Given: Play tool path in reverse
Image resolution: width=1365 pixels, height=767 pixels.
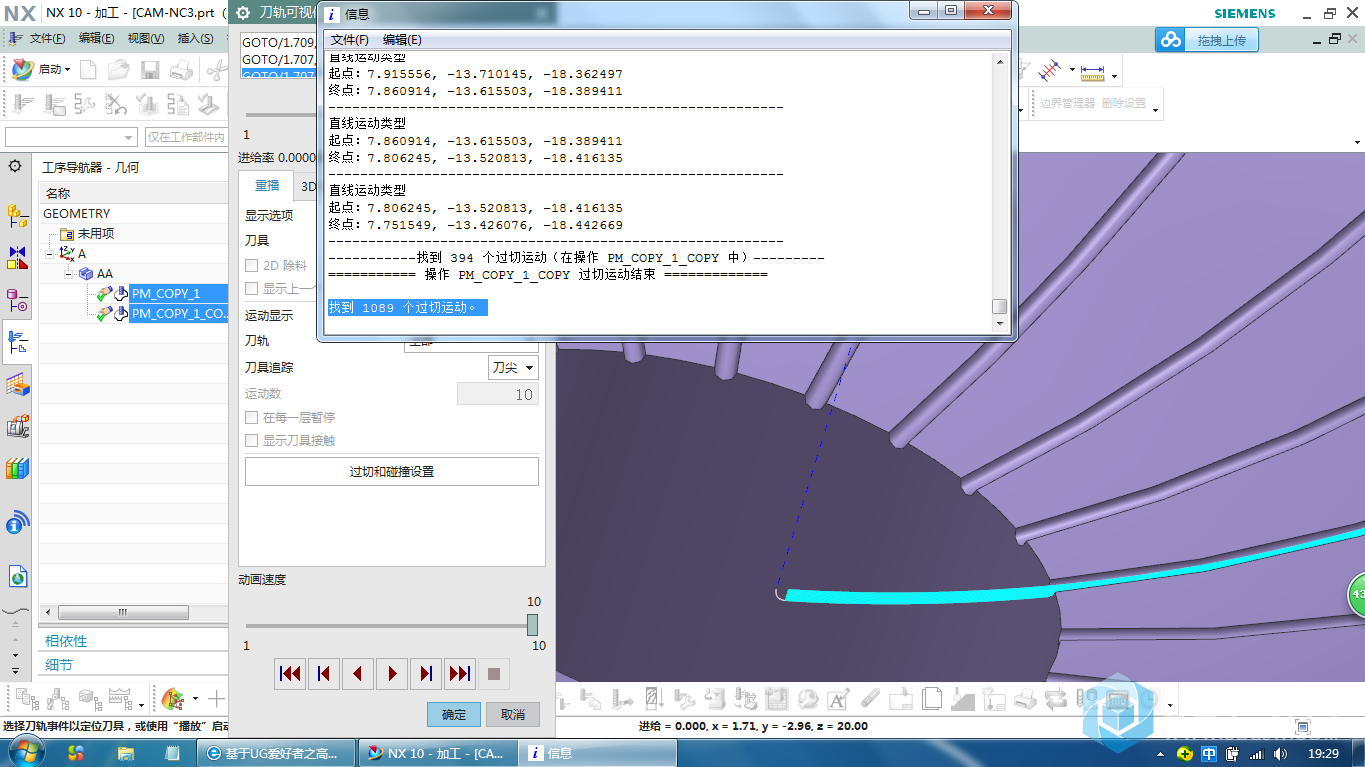Looking at the screenshot, I should tap(358, 674).
